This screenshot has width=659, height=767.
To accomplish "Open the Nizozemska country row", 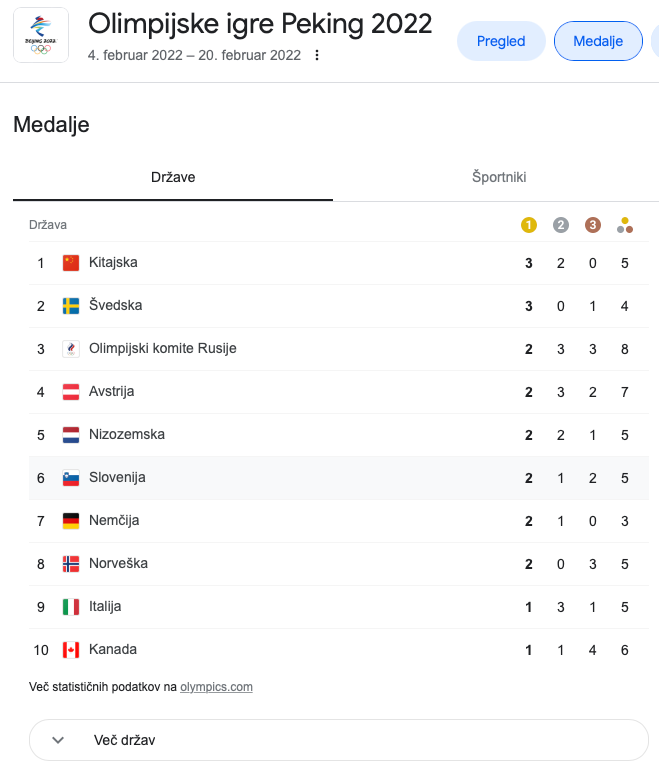I will [x=339, y=435].
